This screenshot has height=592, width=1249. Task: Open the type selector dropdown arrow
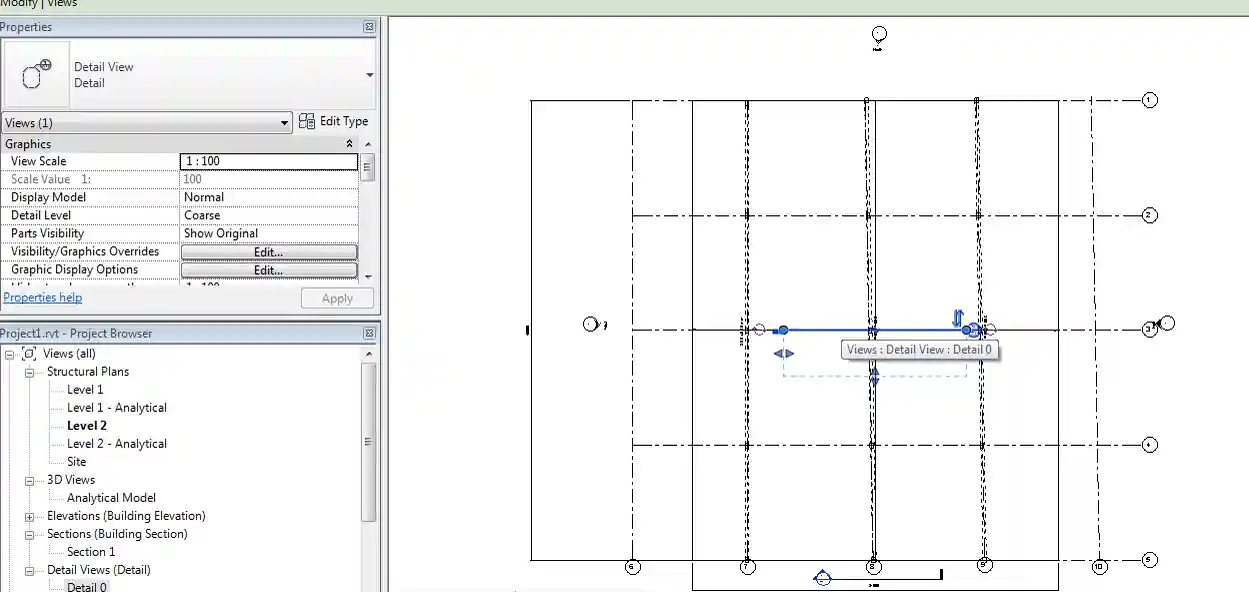[x=369, y=75]
